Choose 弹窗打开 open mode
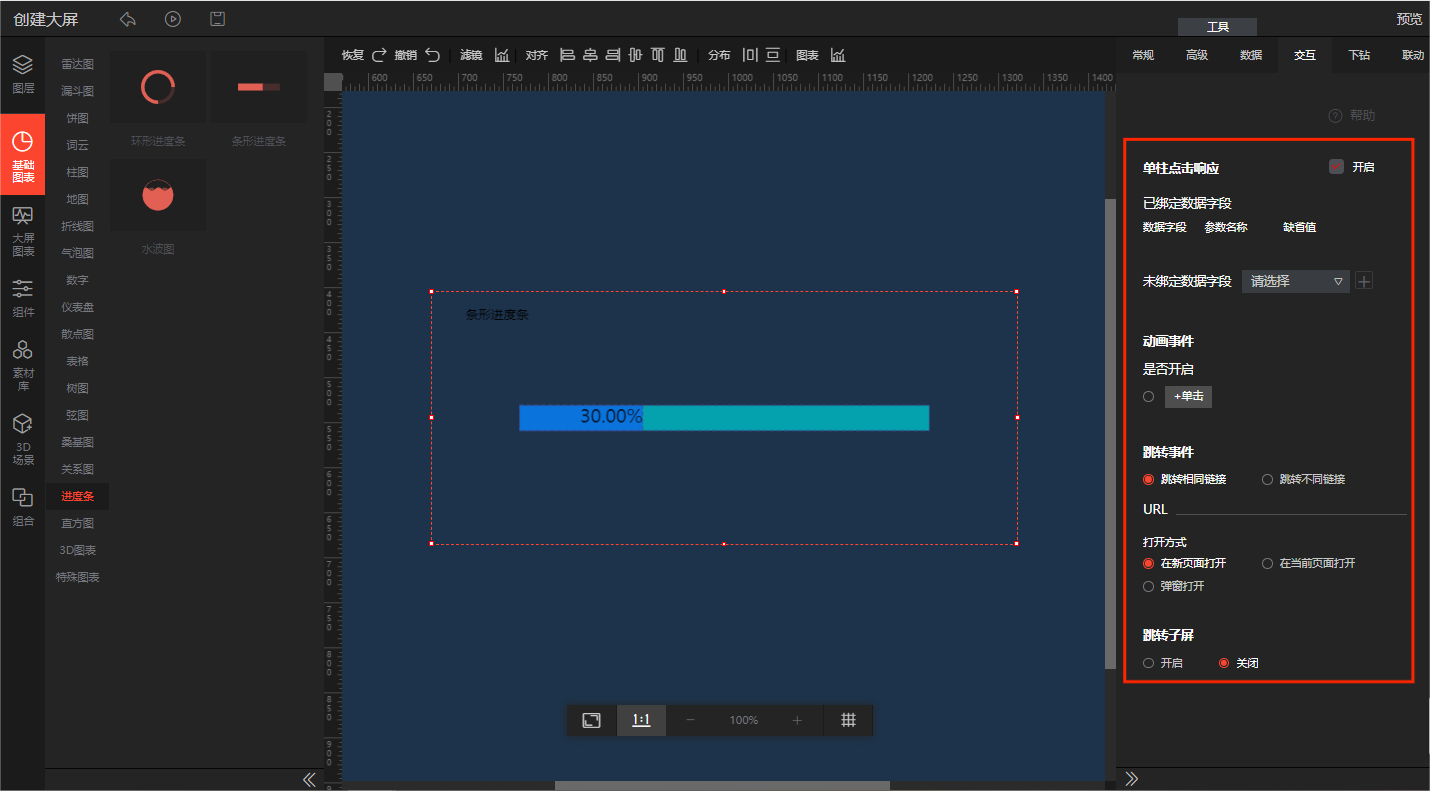 pyautogui.click(x=1149, y=586)
